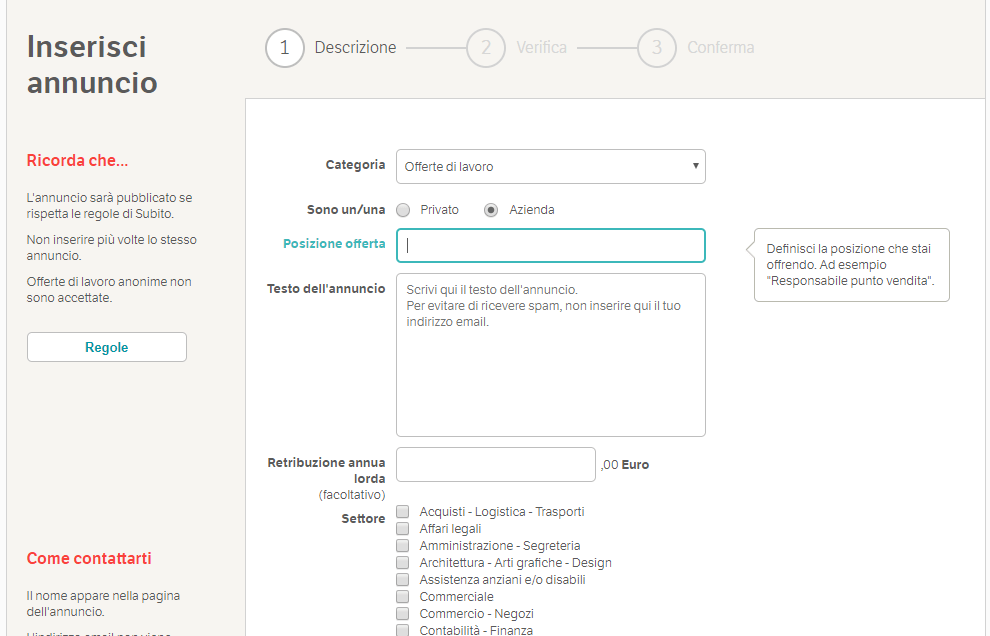Click step 2 "Verifica" indicator

(486, 47)
